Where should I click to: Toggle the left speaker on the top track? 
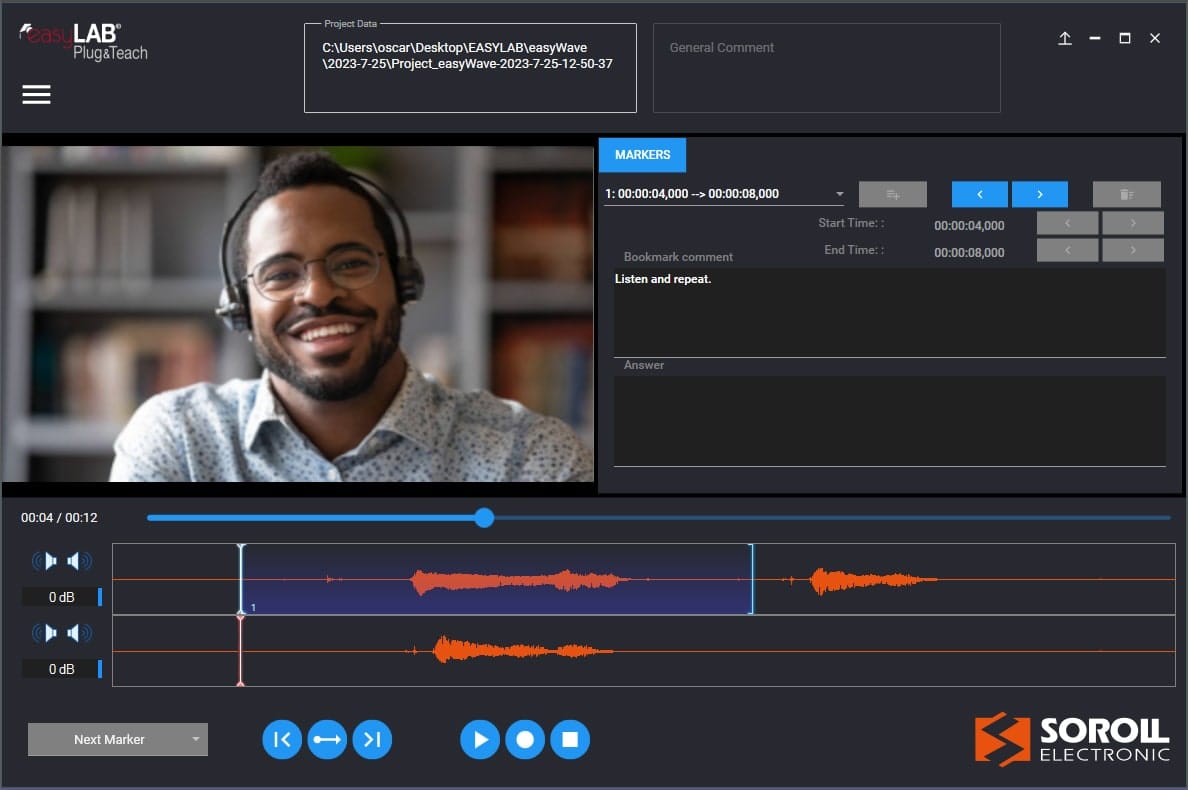click(x=46, y=561)
